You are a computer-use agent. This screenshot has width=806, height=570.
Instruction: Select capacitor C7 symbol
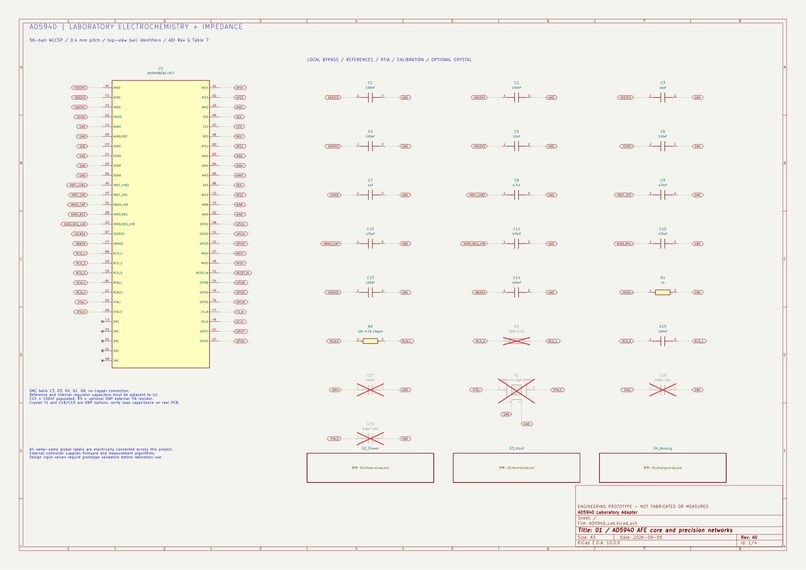370,195
